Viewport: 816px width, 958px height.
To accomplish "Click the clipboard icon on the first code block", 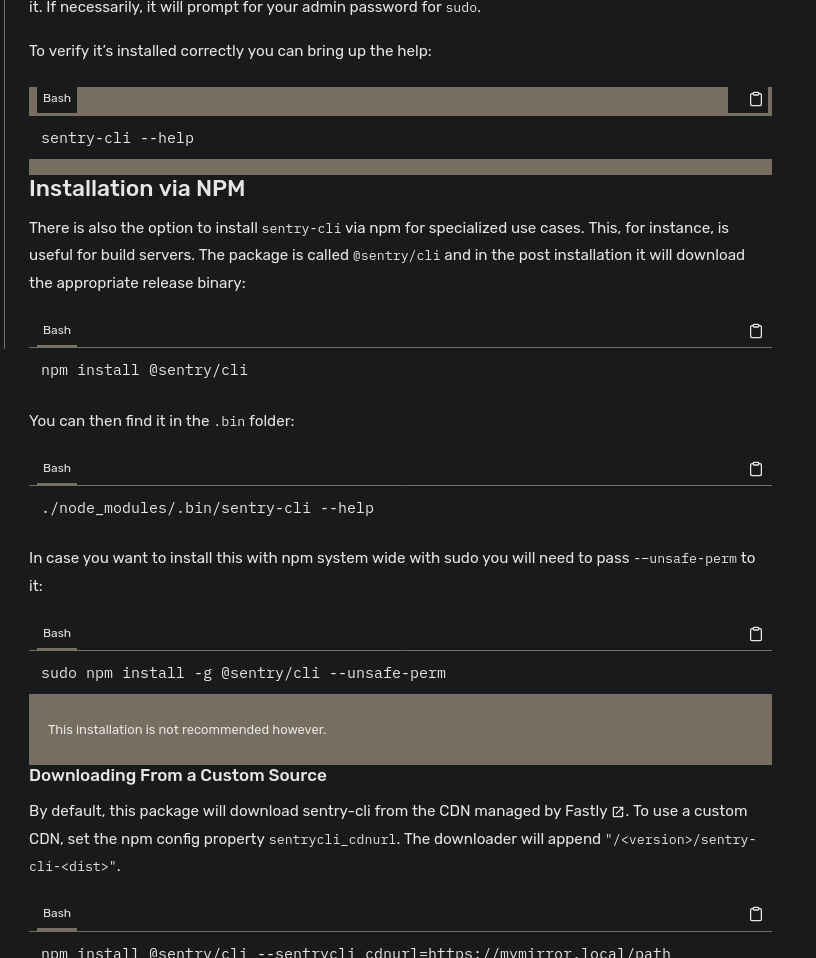I will 756,99.
